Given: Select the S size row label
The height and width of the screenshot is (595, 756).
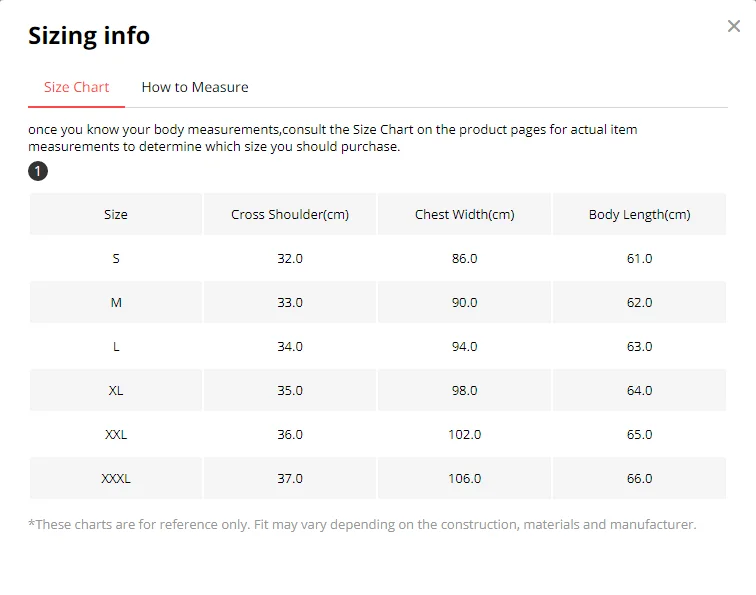Looking at the screenshot, I should pos(116,258).
